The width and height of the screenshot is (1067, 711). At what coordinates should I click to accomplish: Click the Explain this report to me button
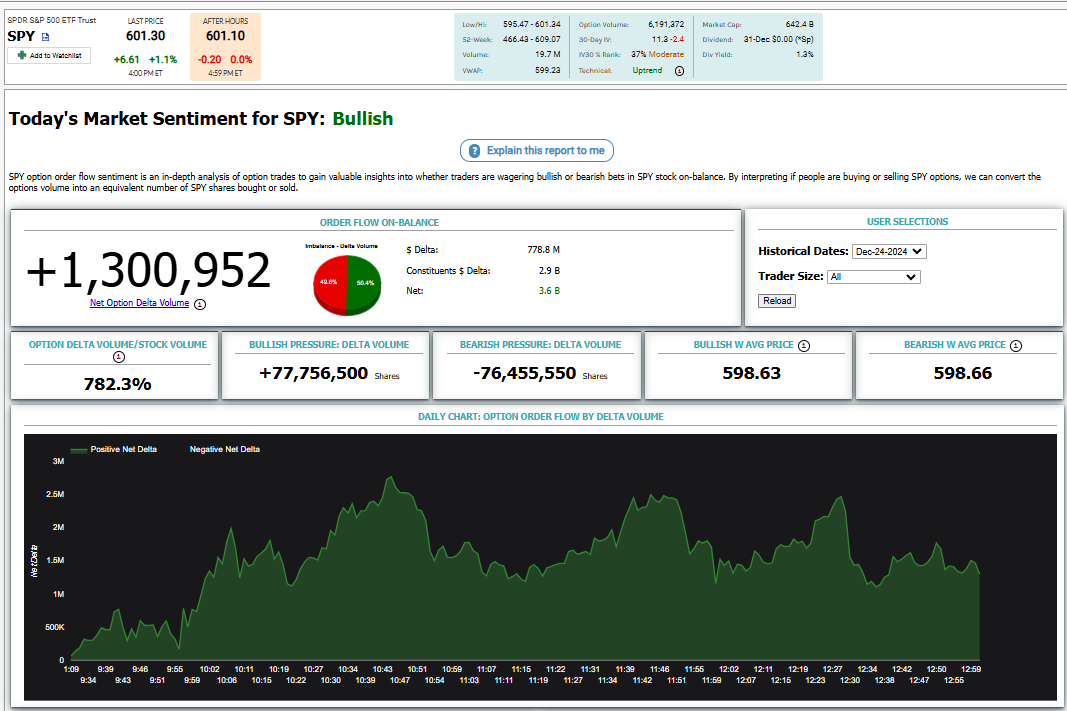click(537, 150)
